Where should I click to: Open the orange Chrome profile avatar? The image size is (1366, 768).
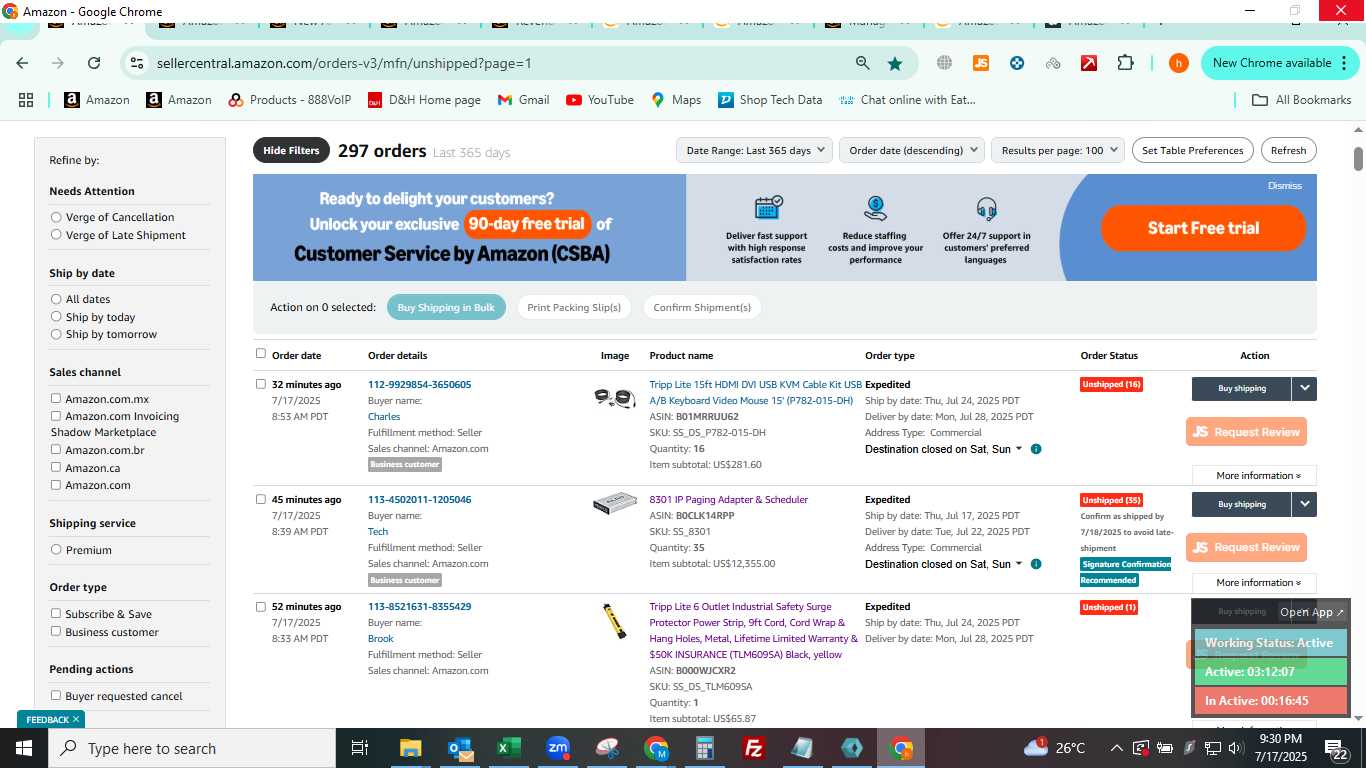click(1179, 63)
